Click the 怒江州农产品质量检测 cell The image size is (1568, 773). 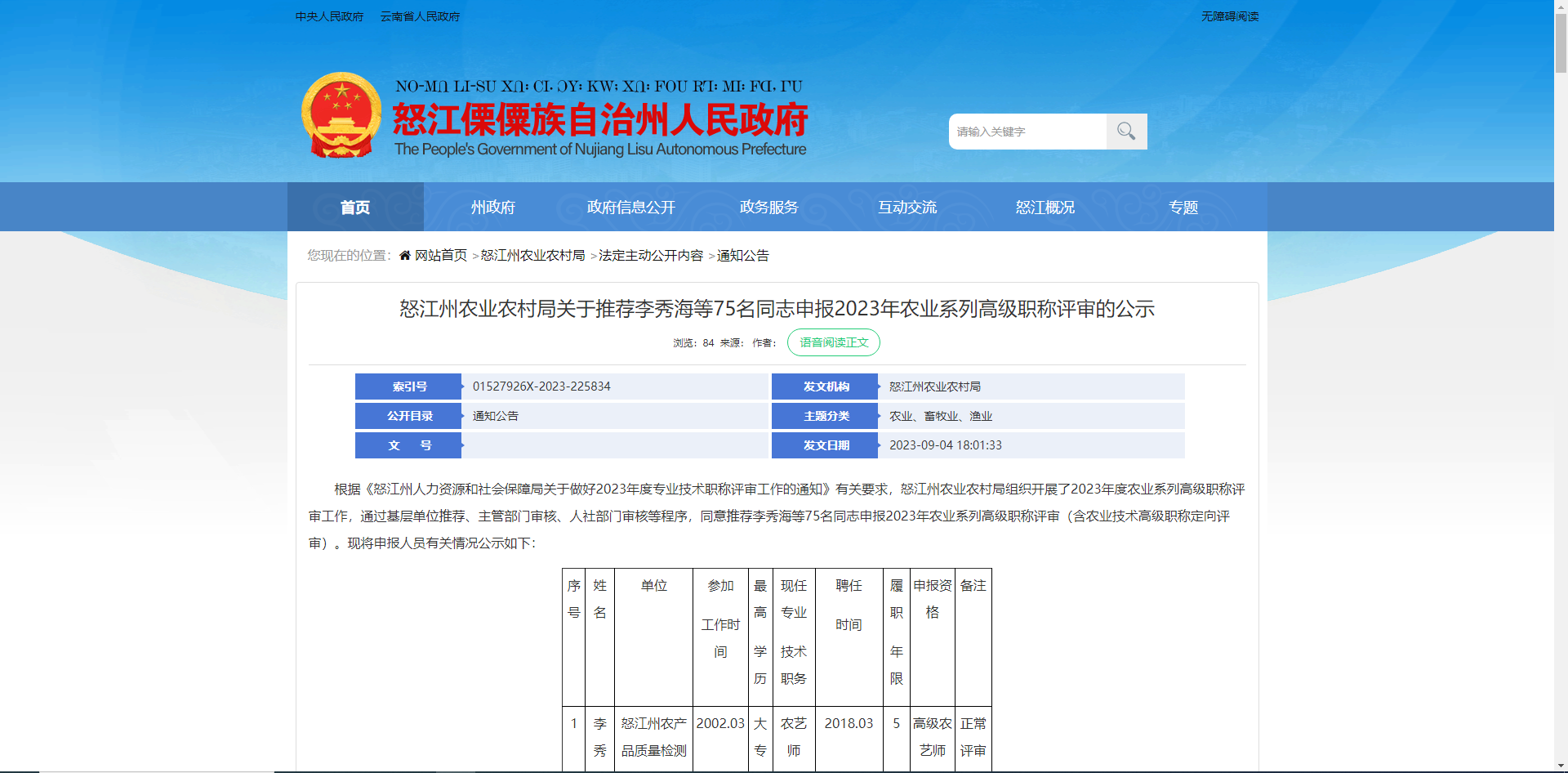tap(654, 737)
